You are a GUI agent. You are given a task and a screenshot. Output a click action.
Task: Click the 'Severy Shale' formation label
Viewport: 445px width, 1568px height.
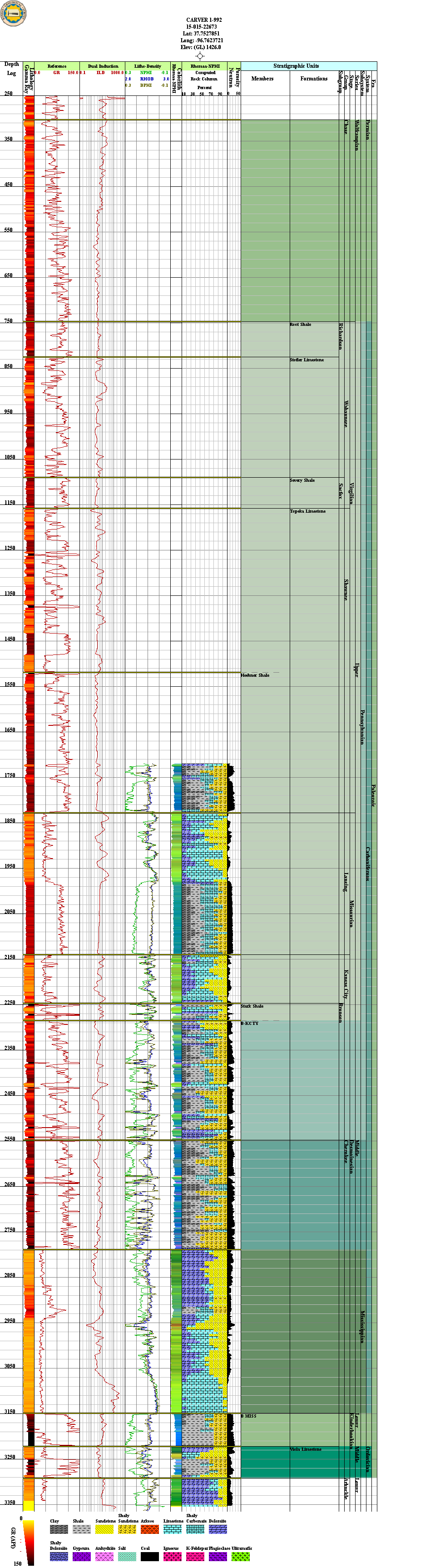(x=302, y=480)
